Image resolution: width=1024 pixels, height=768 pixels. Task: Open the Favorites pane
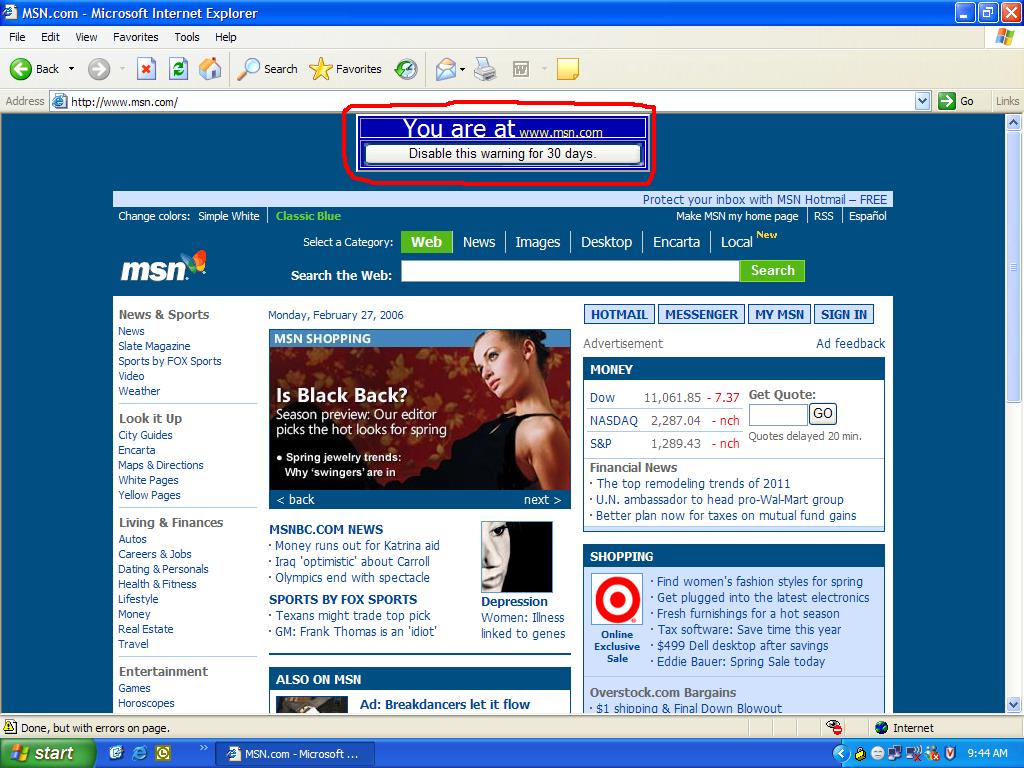(345, 69)
